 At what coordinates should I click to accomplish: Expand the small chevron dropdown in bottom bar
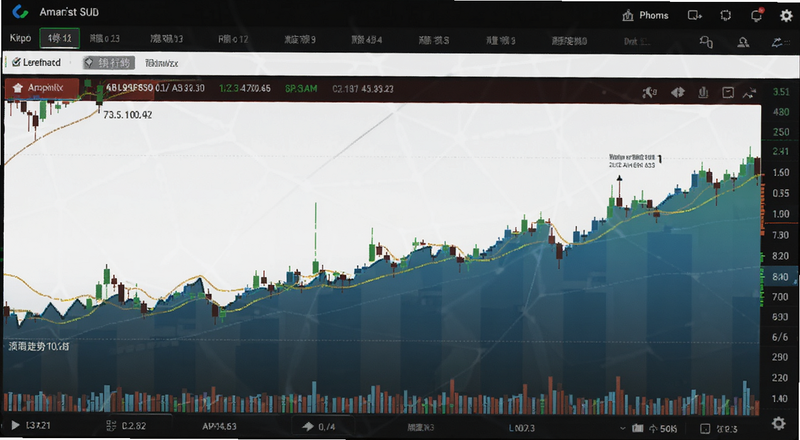click(622, 428)
